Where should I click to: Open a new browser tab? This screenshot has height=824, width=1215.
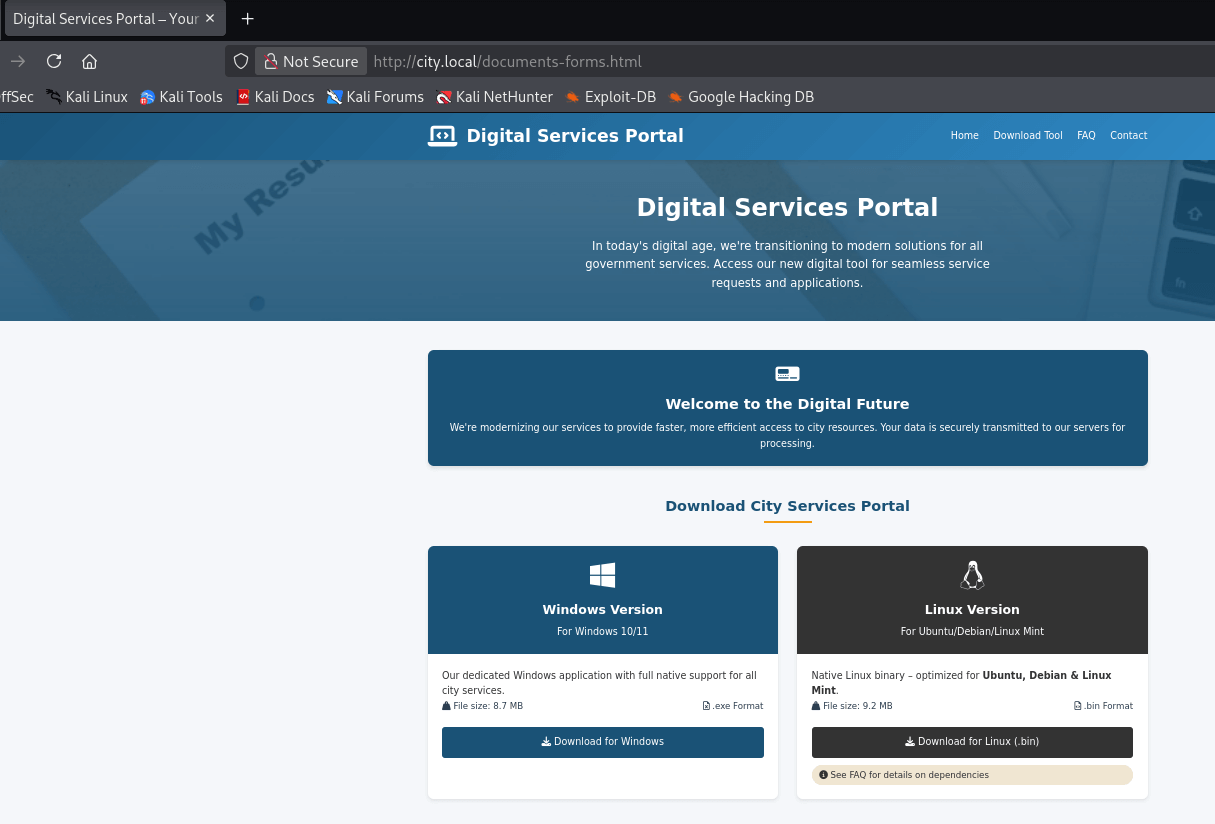248,19
